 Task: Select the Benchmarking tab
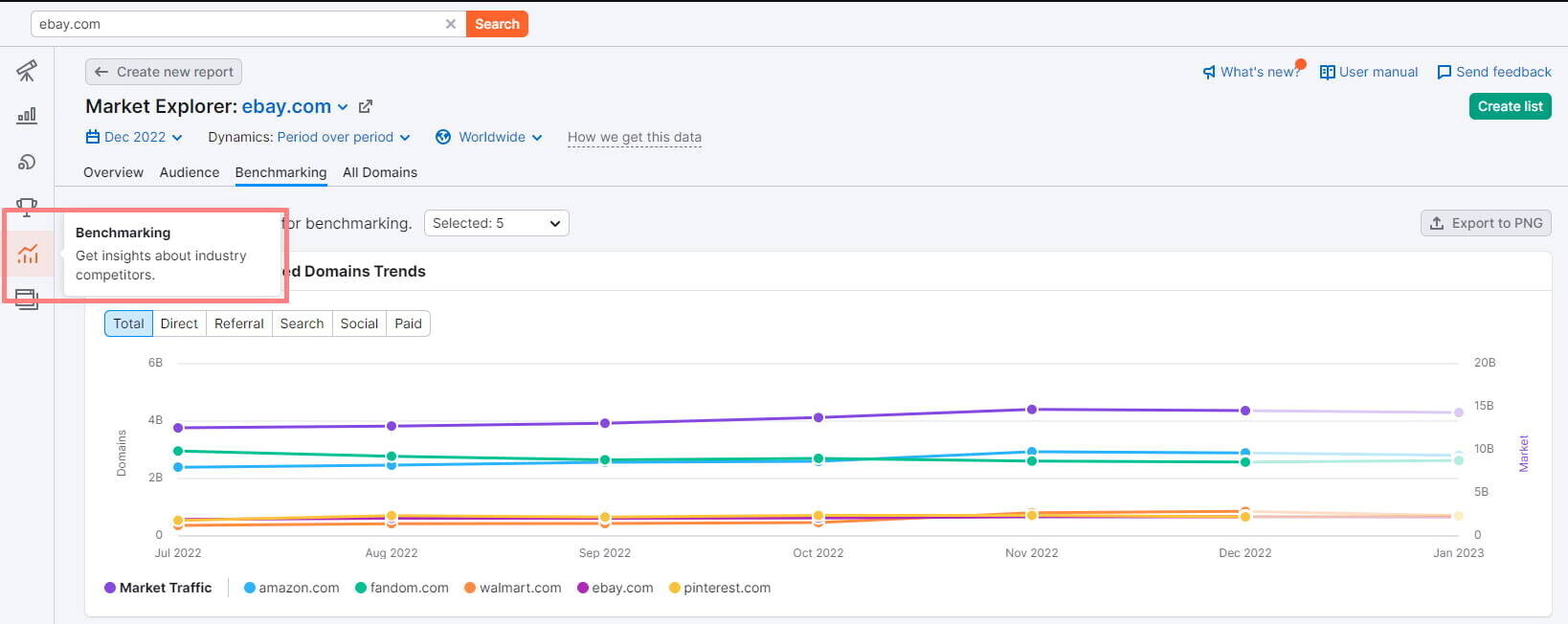pyautogui.click(x=280, y=172)
